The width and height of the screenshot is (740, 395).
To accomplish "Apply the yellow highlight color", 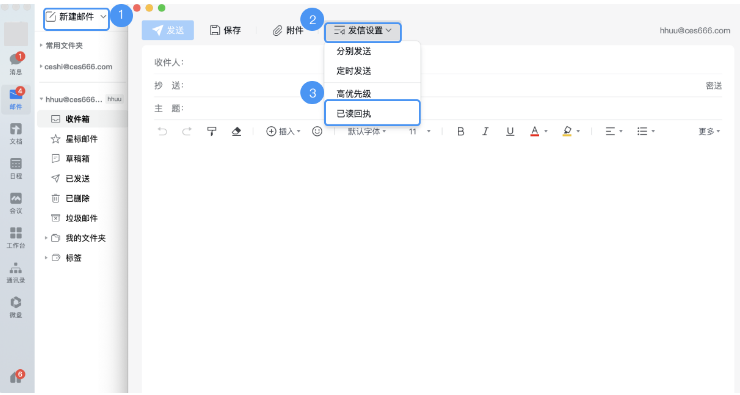I will (x=567, y=131).
